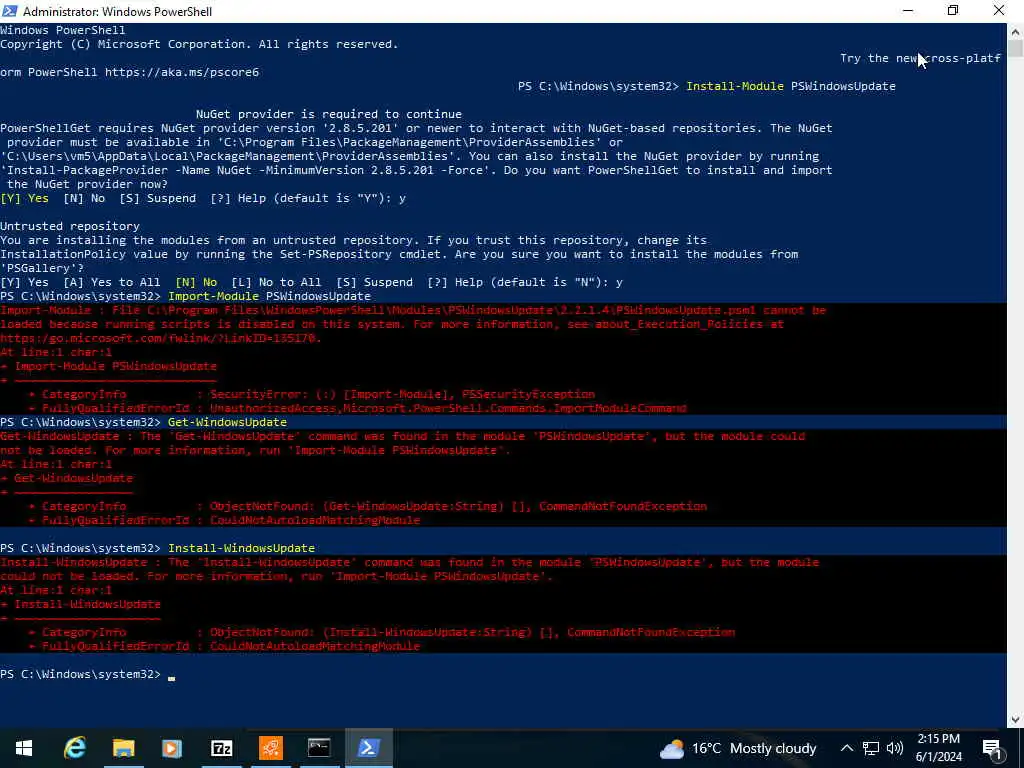1024x768 pixels.
Task: Click the 'Untrusted repository' heading text
Action: pyautogui.click(x=70, y=226)
